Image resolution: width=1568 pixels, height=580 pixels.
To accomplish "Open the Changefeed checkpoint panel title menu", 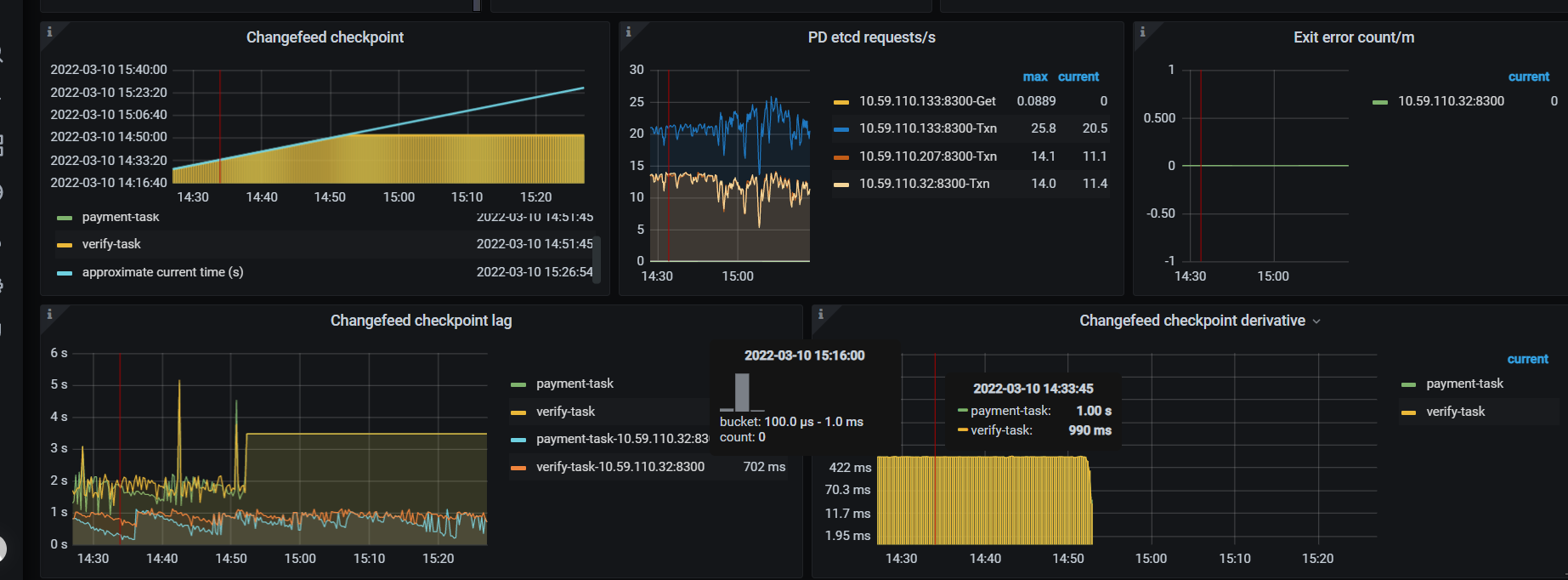I will 325,37.
